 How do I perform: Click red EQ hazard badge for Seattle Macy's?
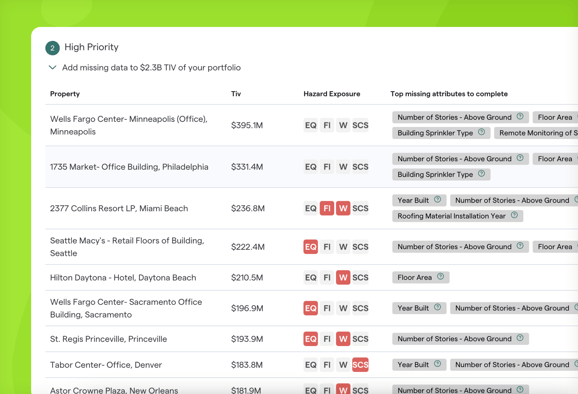[310, 247]
